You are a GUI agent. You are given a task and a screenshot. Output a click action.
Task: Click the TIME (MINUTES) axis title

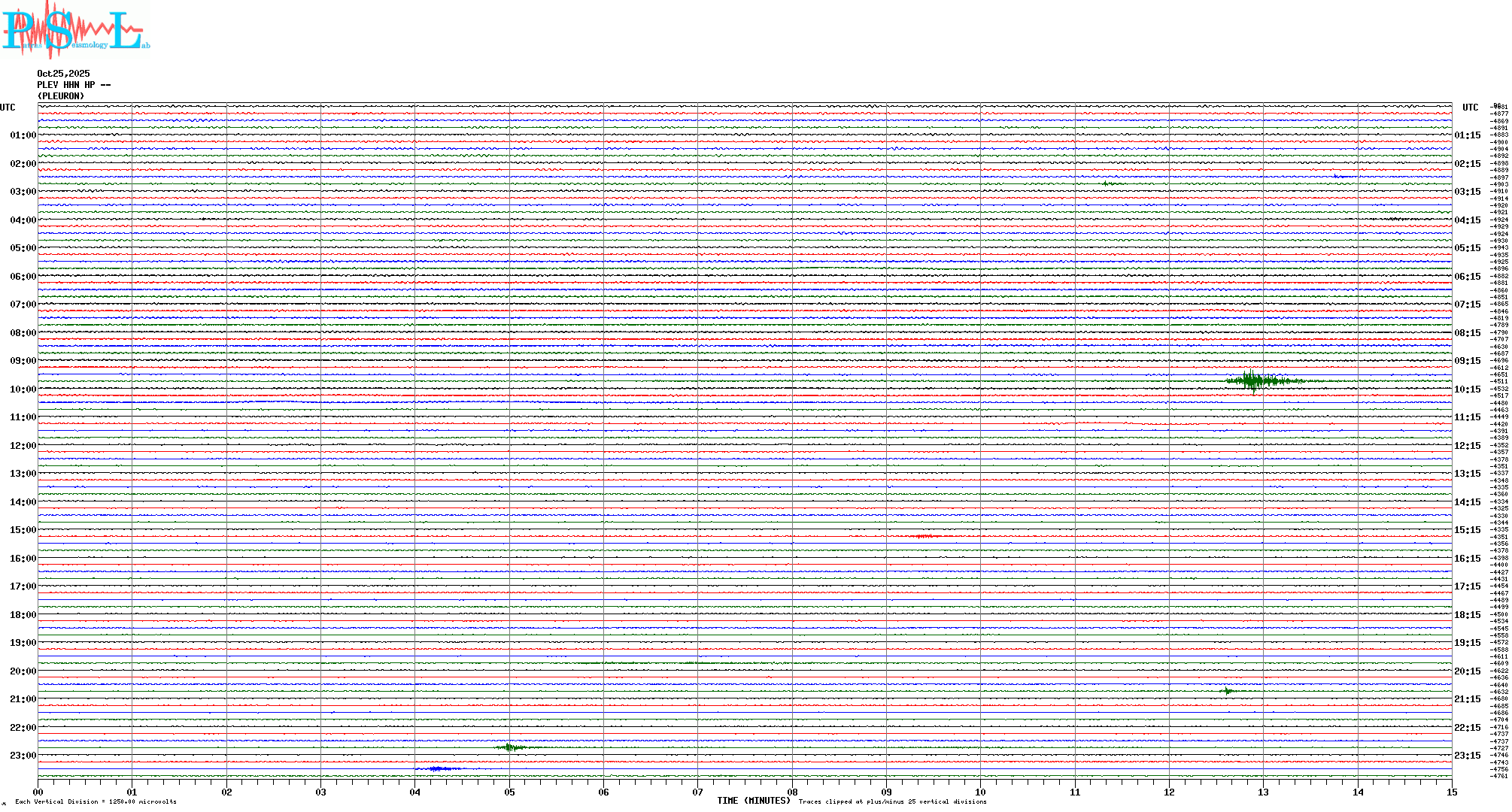(753, 801)
